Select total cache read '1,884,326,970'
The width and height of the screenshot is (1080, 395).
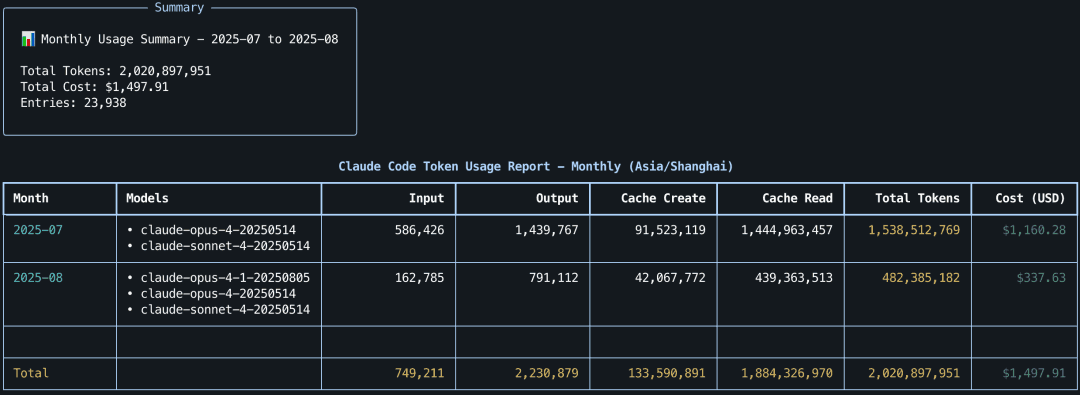tap(787, 373)
